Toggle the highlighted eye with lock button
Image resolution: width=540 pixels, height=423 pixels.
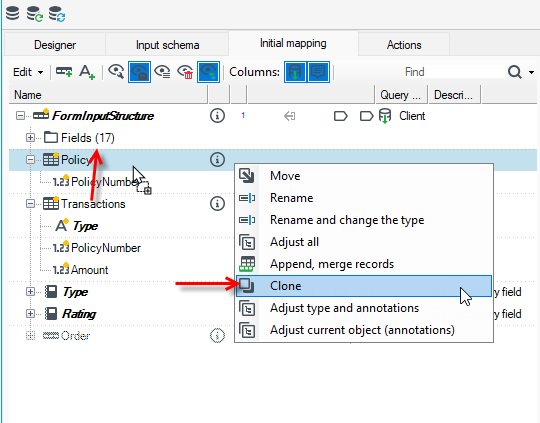[x=139, y=72]
